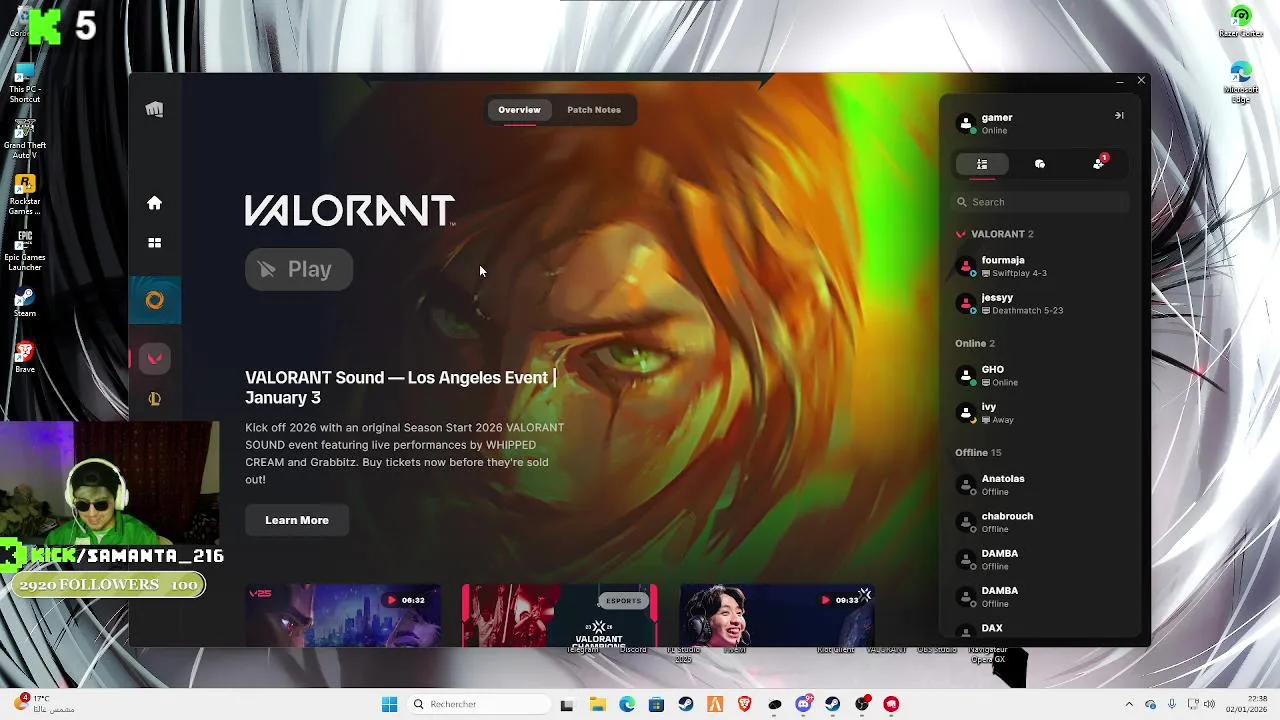Select friend jessyy in Deathmatch
Image resolution: width=1280 pixels, height=720 pixels.
point(1040,303)
